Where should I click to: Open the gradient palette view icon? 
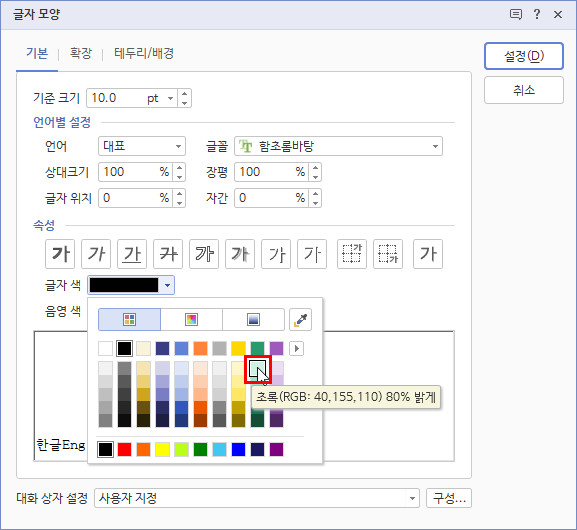(x=254, y=319)
